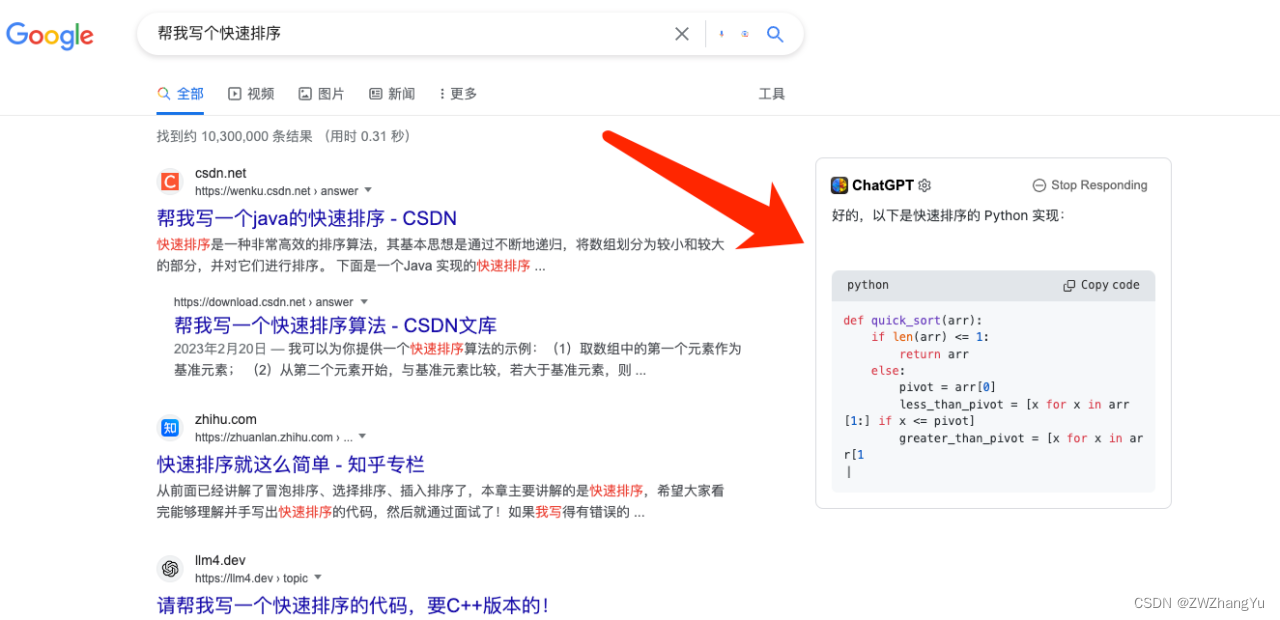Select the 全部 results tab

click(180, 94)
